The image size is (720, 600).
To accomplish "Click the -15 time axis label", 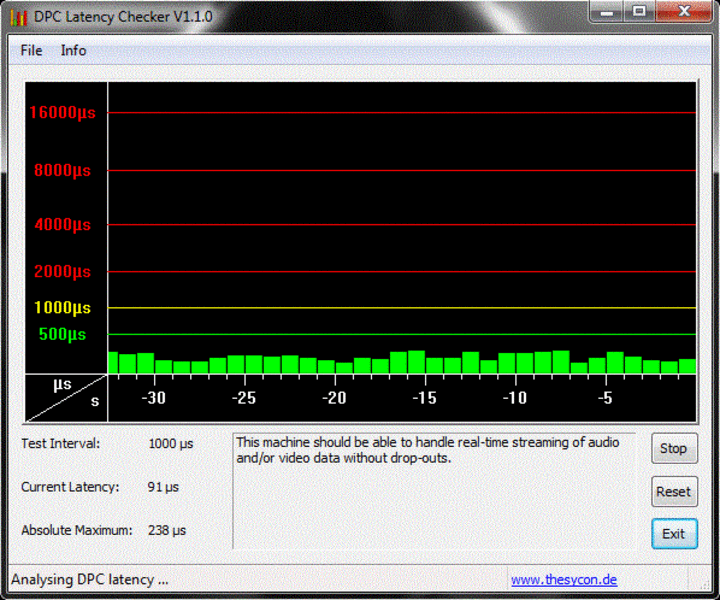I will 424,398.
